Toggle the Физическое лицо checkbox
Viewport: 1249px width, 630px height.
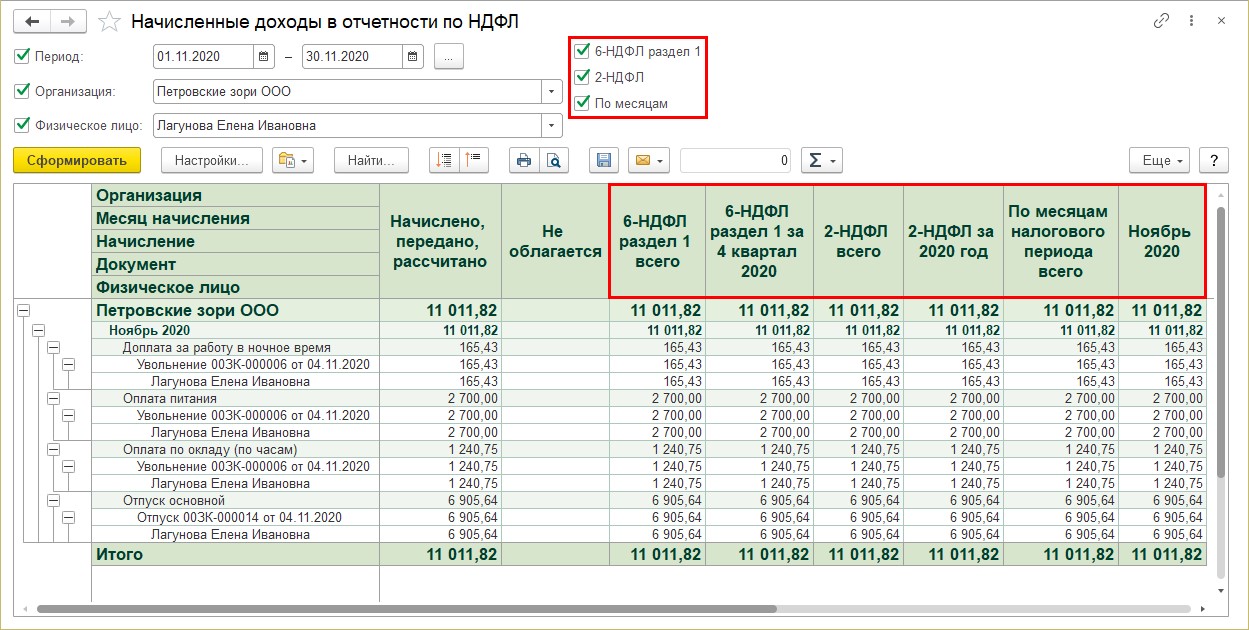point(23,126)
